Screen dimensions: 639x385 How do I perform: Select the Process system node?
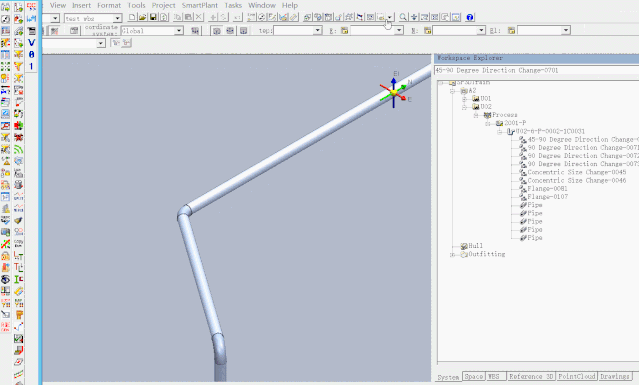point(505,115)
